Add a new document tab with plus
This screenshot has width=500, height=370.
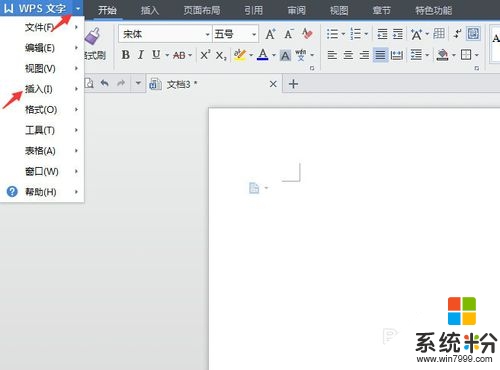293,84
